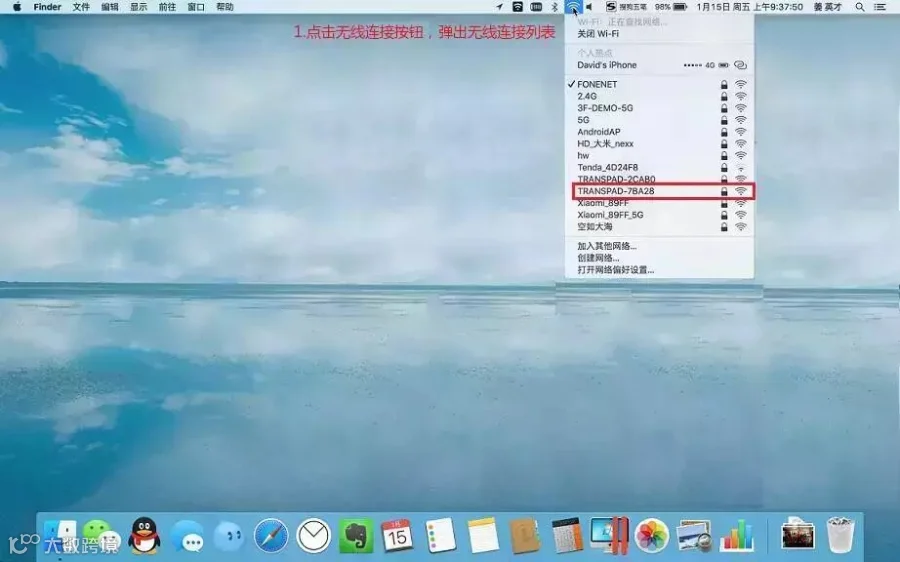Open the blue round face app in Dock
Image resolution: width=900 pixels, height=562 pixels.
click(x=229, y=536)
